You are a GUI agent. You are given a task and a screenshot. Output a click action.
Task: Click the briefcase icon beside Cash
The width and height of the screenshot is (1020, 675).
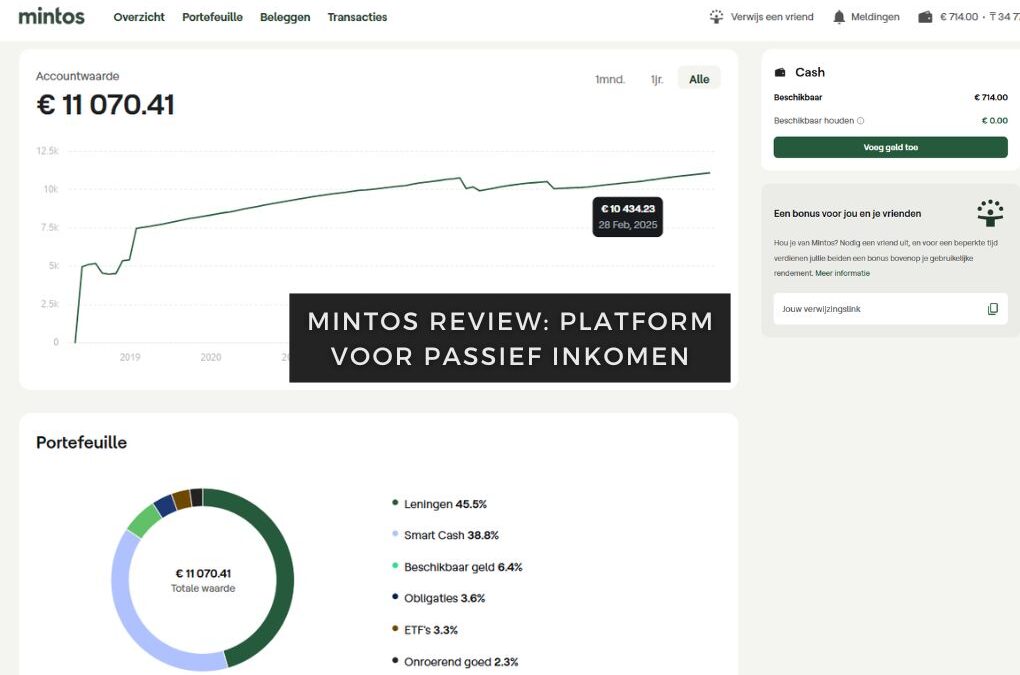pyautogui.click(x=781, y=71)
